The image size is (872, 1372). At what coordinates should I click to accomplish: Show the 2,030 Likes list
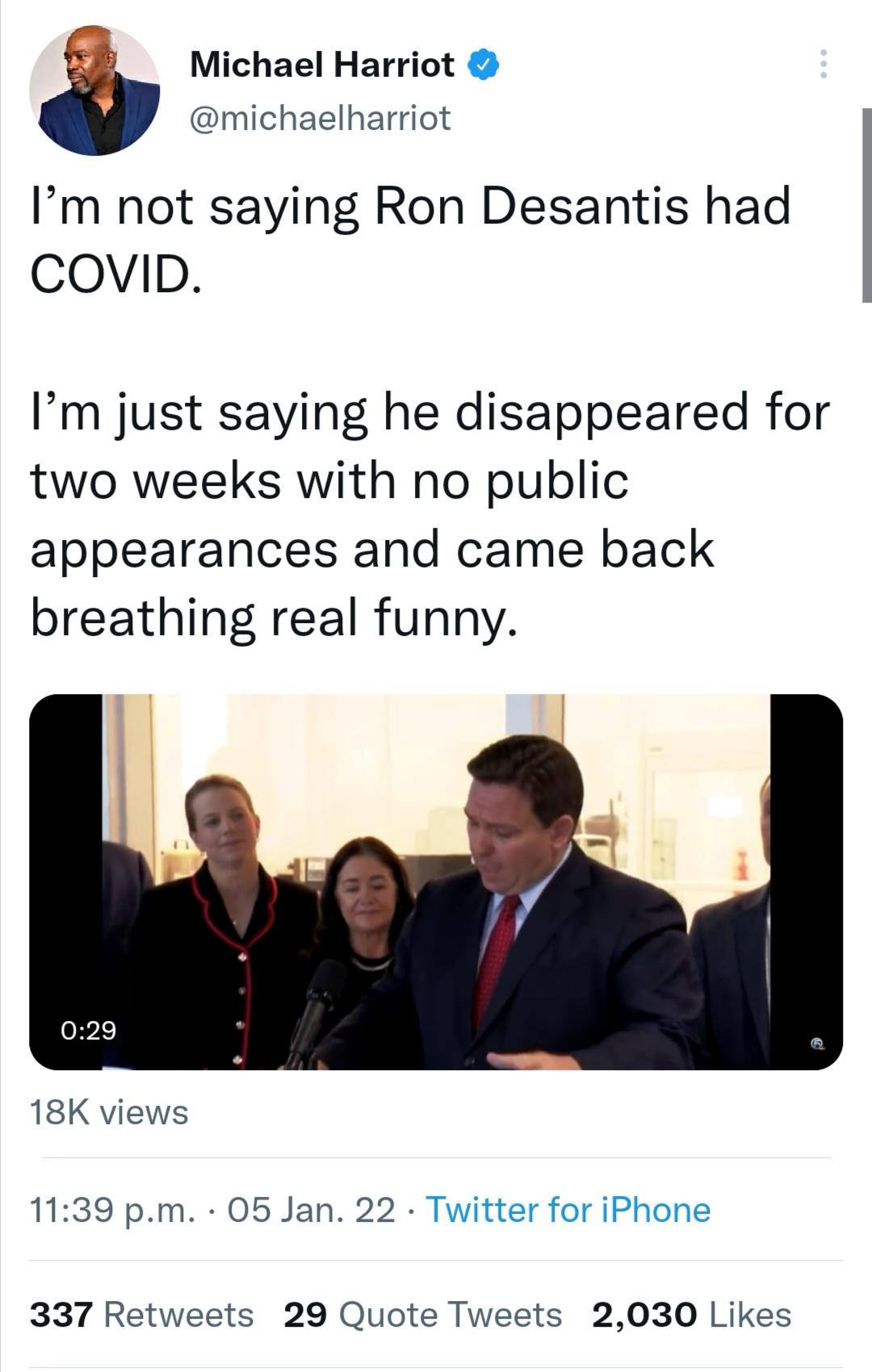pyautogui.click(x=691, y=1315)
